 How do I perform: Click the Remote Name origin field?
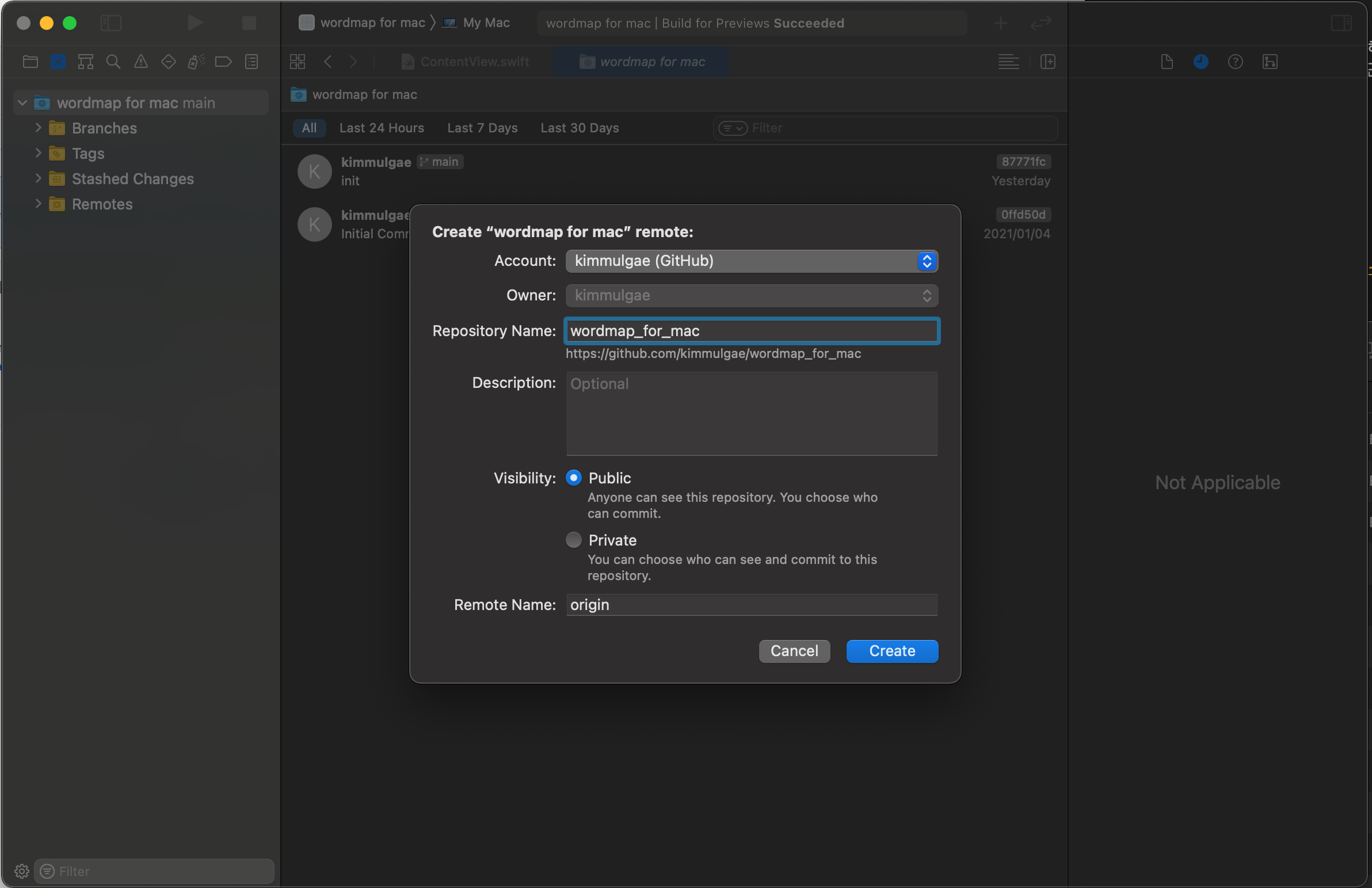click(752, 605)
